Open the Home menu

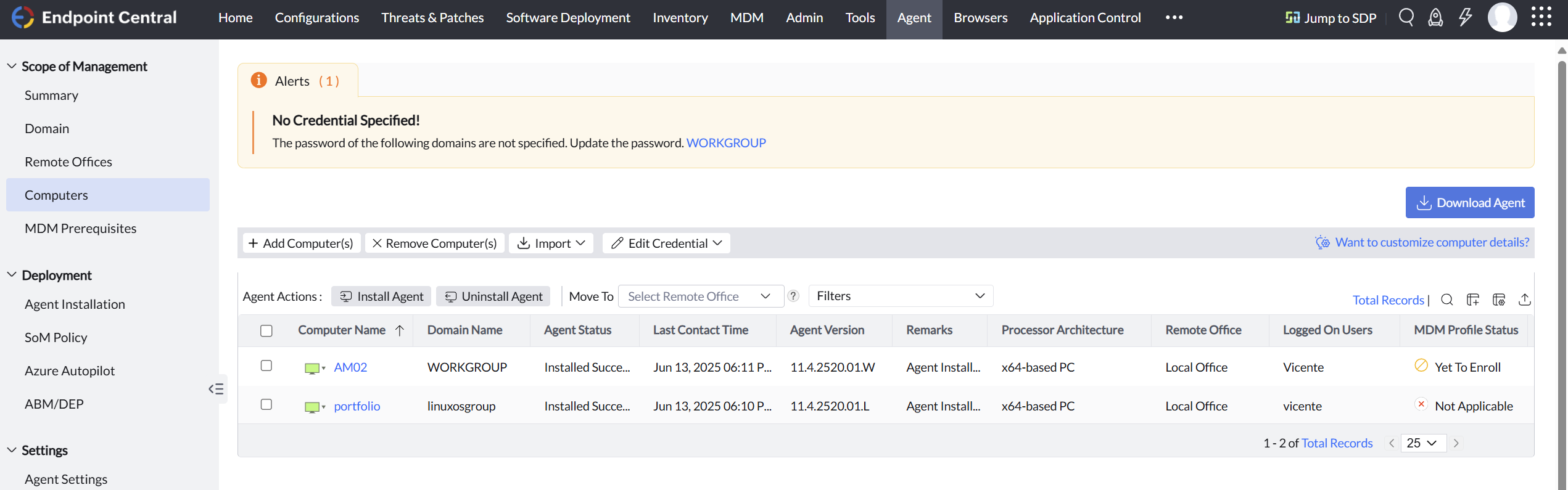click(x=235, y=18)
